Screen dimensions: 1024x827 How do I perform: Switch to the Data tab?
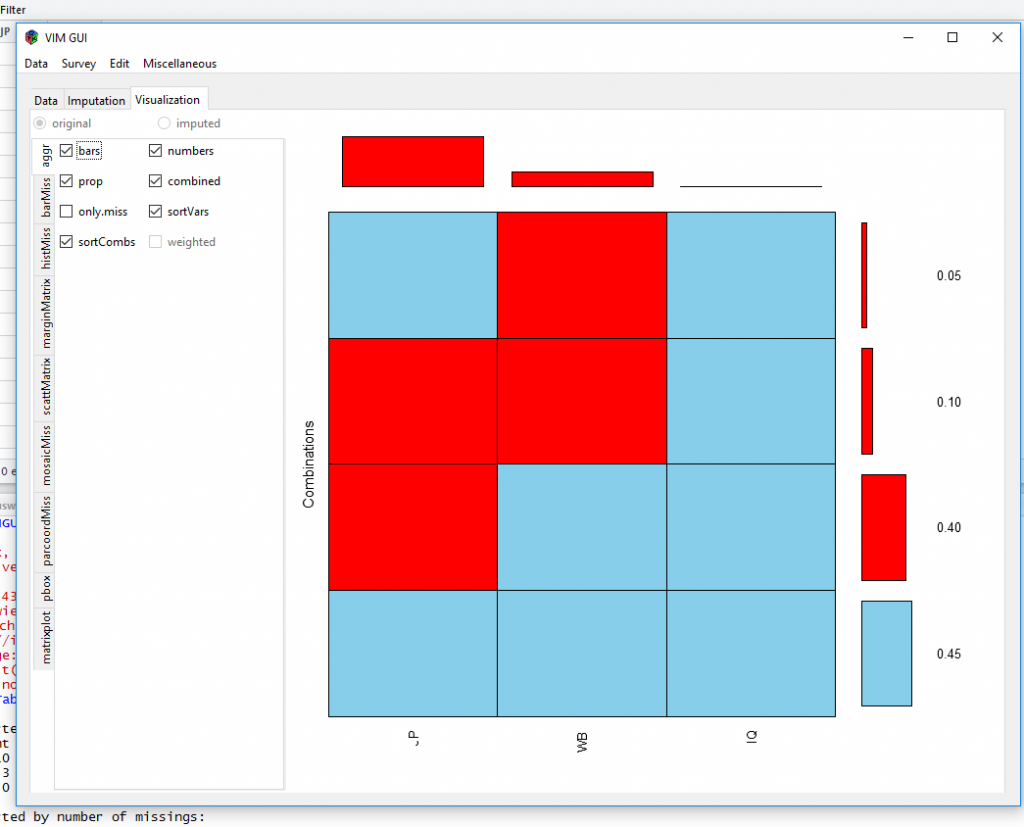coord(46,101)
